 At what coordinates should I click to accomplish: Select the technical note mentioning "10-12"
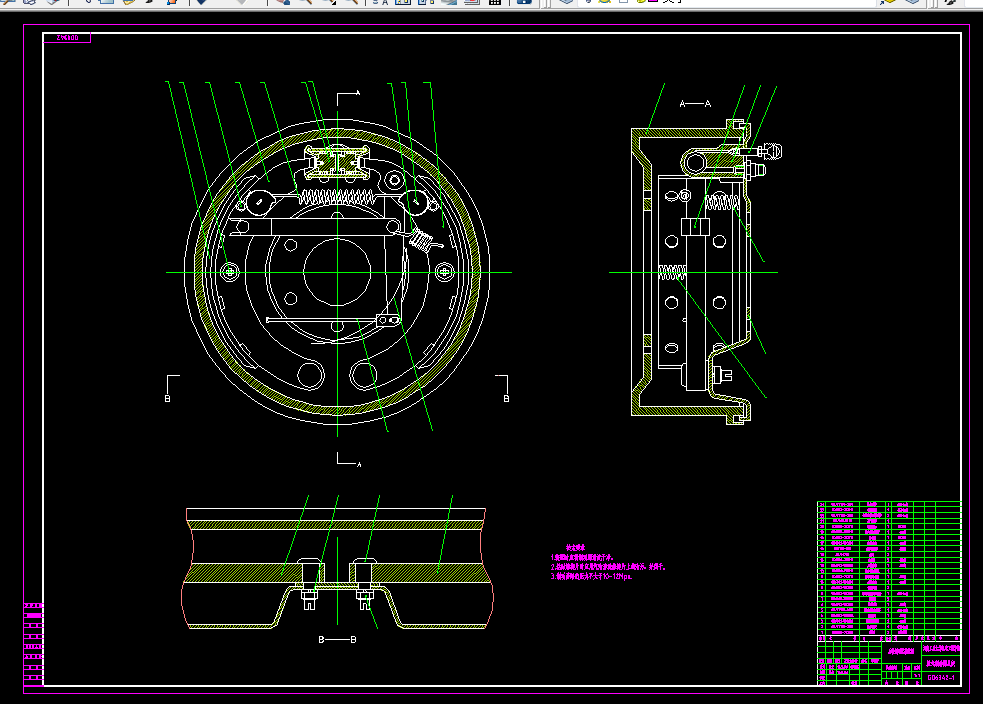coord(591,576)
